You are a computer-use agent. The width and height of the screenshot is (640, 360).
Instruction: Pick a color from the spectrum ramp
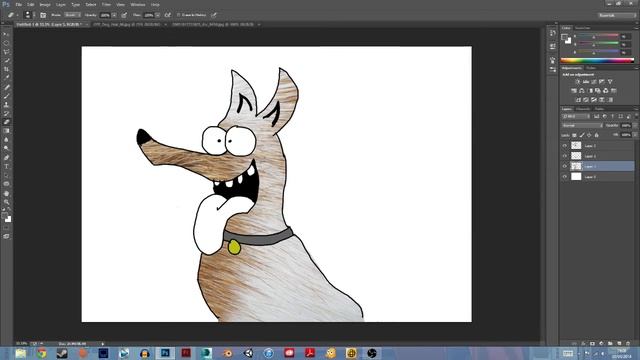point(597,60)
